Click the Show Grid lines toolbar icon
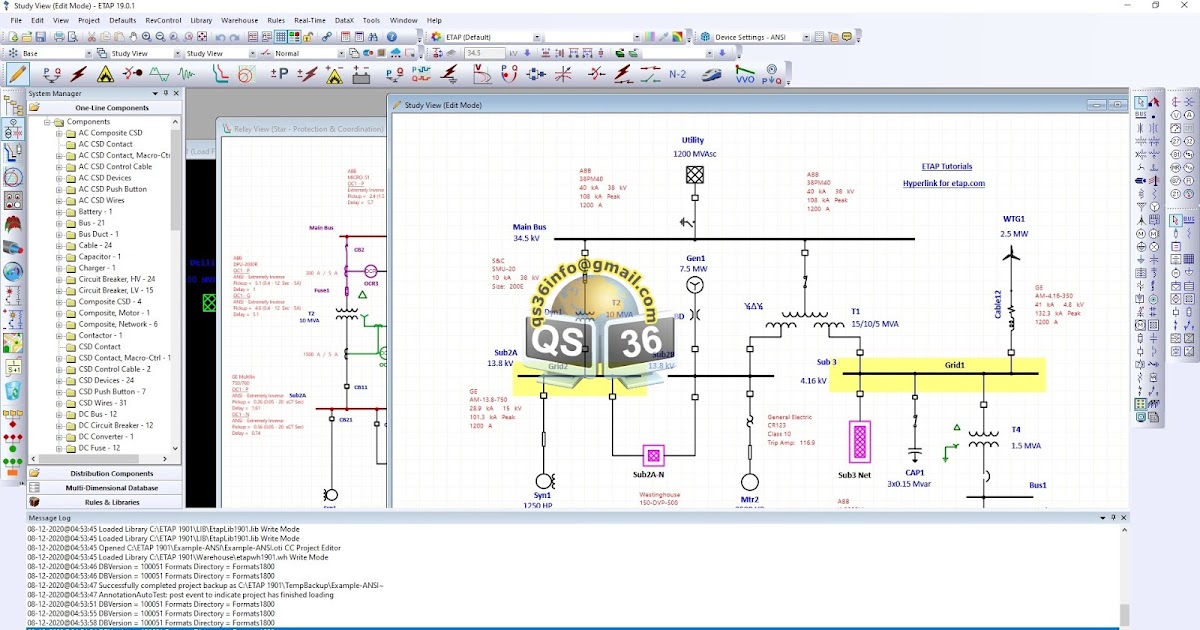The image size is (1200, 630). coord(280,37)
